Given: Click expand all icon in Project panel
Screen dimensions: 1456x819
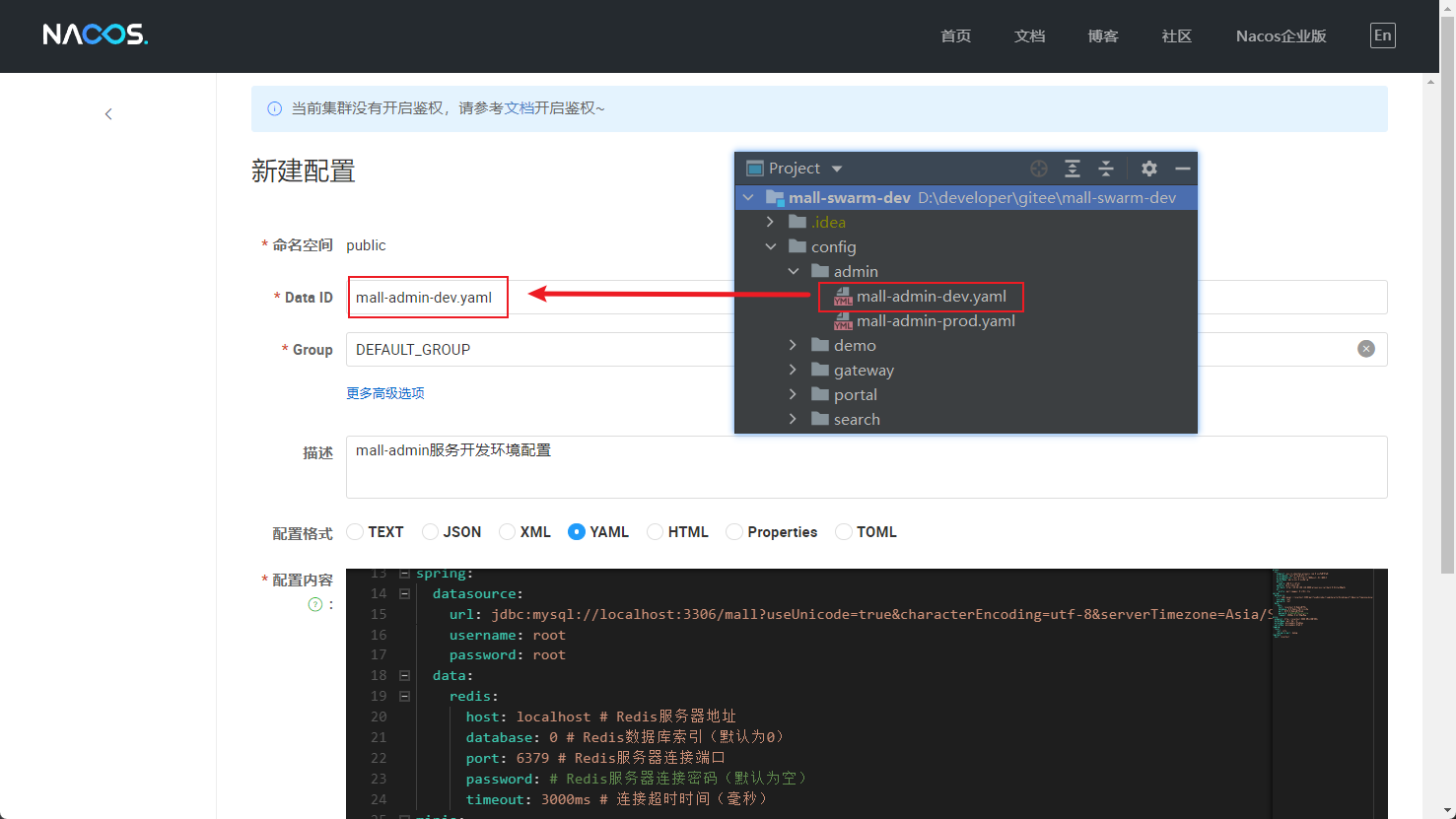Looking at the screenshot, I should (1073, 169).
